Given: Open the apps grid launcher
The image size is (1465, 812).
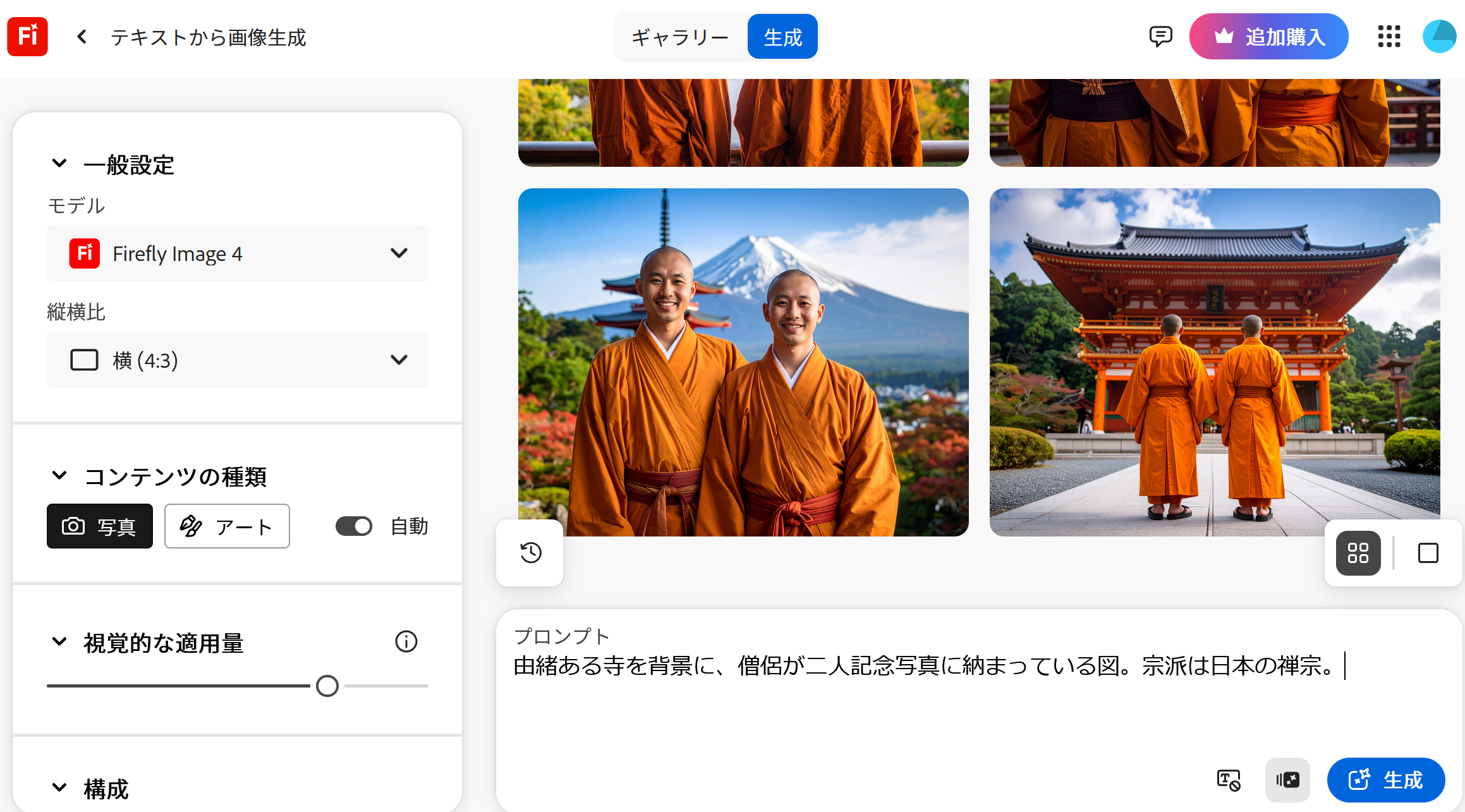Looking at the screenshot, I should [1389, 37].
